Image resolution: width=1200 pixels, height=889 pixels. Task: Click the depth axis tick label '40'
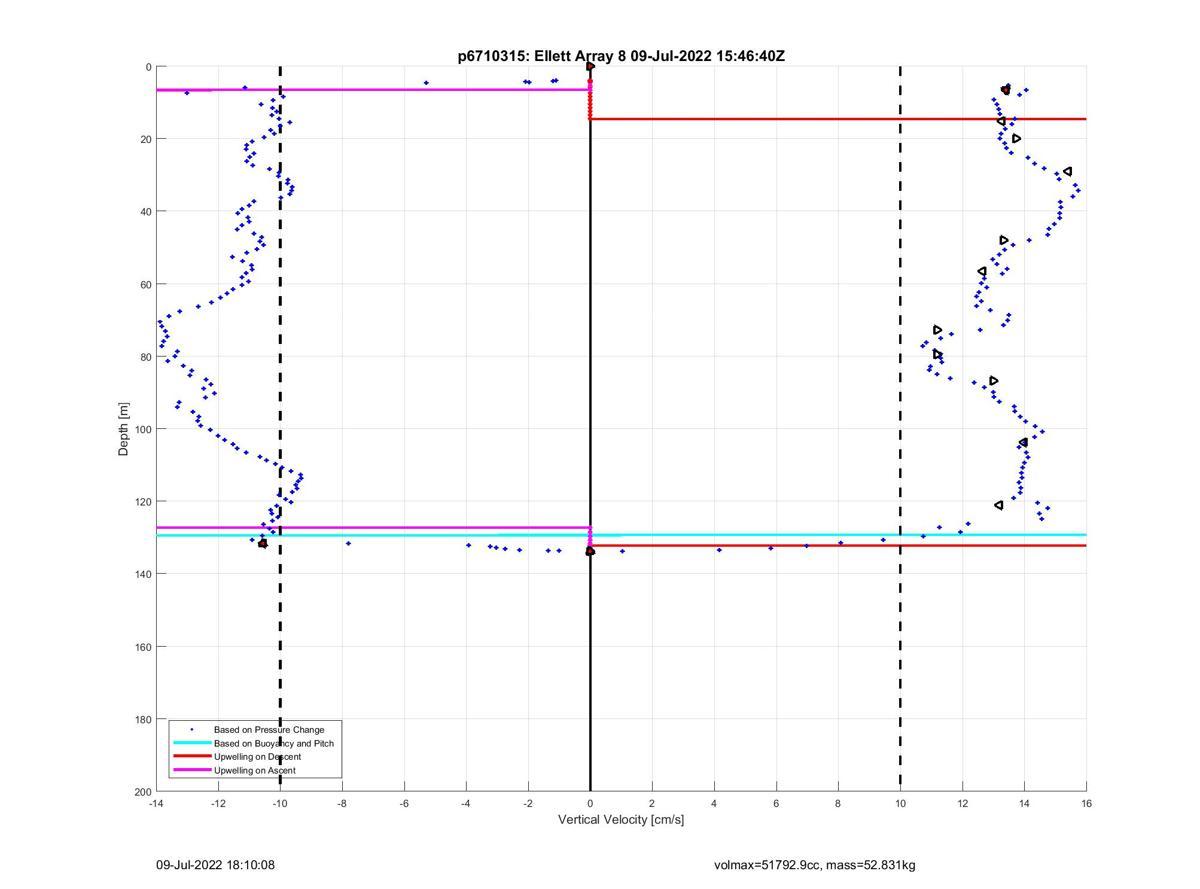coord(145,212)
